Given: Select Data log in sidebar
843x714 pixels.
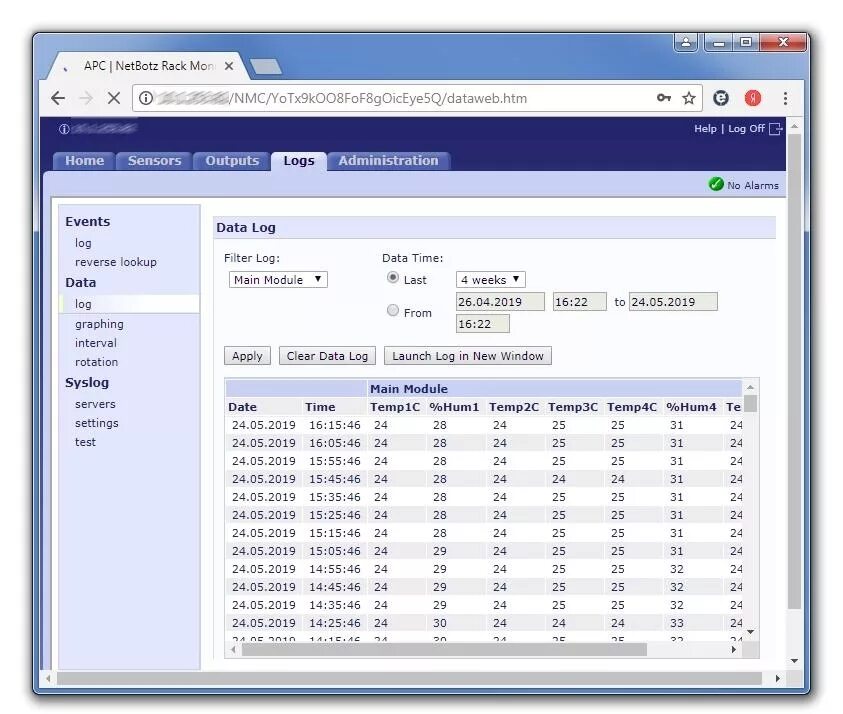Looking at the screenshot, I should point(83,304).
